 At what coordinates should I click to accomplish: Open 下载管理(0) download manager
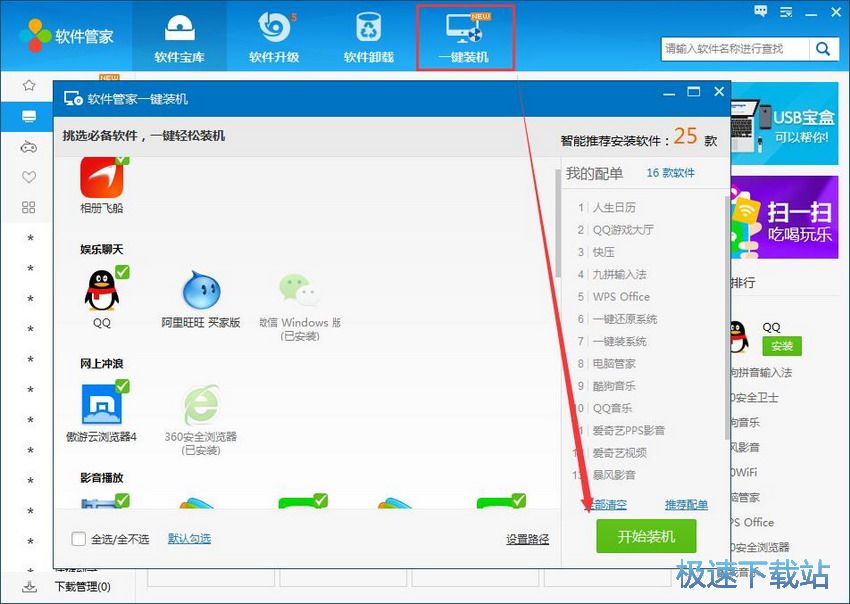82,587
